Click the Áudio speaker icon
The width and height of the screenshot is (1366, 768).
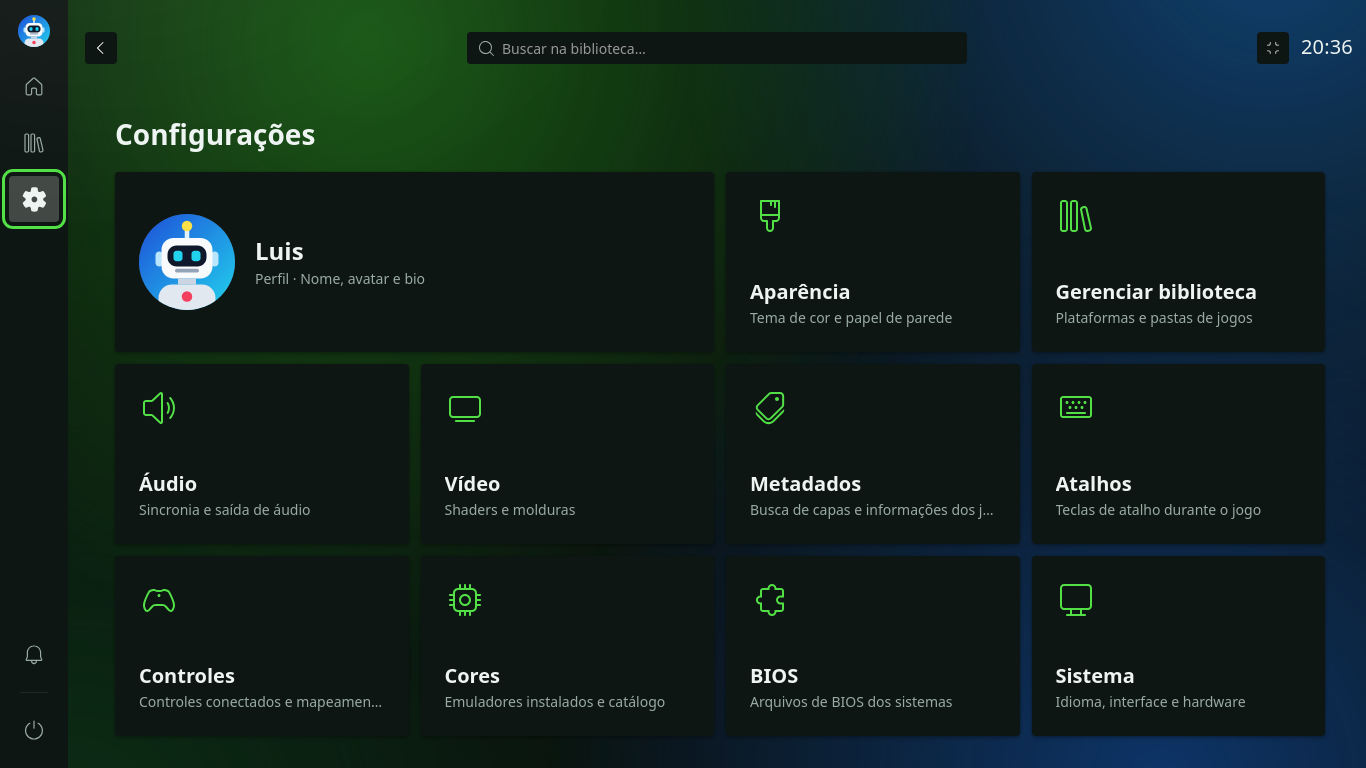pyautogui.click(x=159, y=408)
